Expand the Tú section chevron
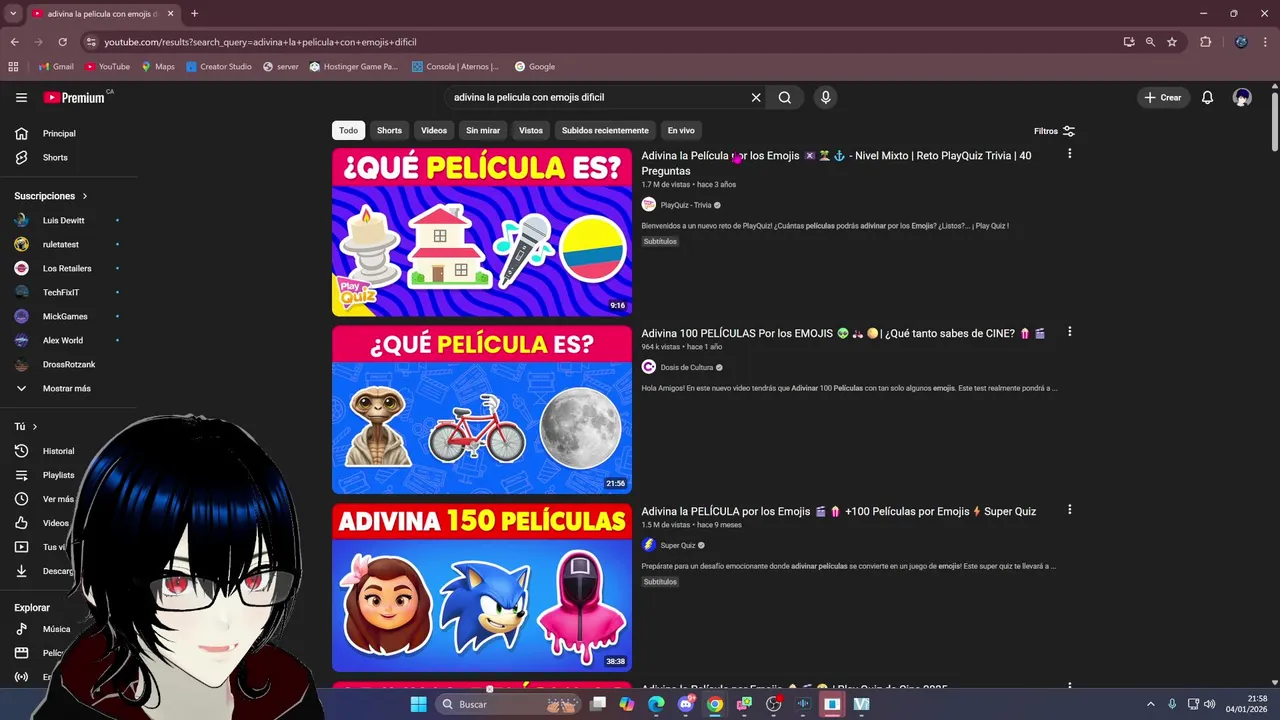The width and height of the screenshot is (1280, 720). pos(34,427)
